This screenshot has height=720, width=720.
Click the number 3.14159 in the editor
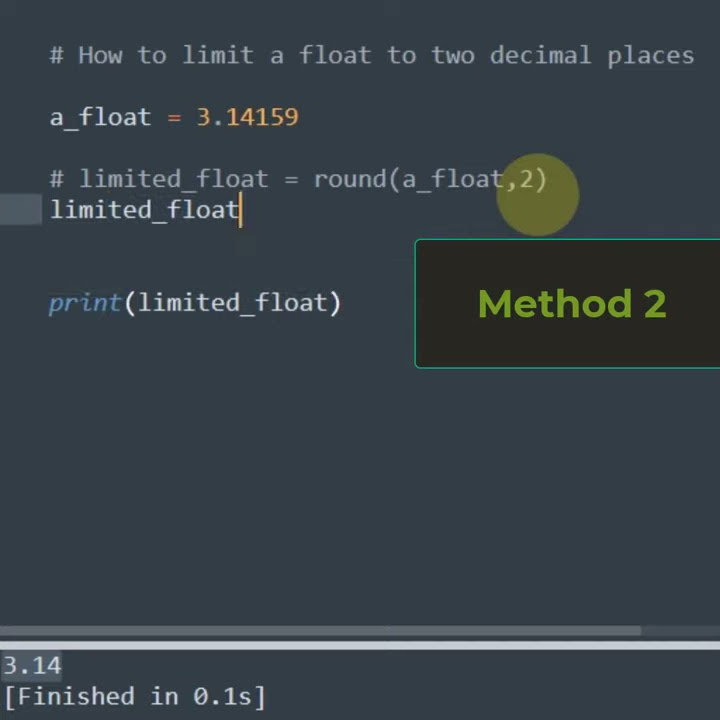247,117
